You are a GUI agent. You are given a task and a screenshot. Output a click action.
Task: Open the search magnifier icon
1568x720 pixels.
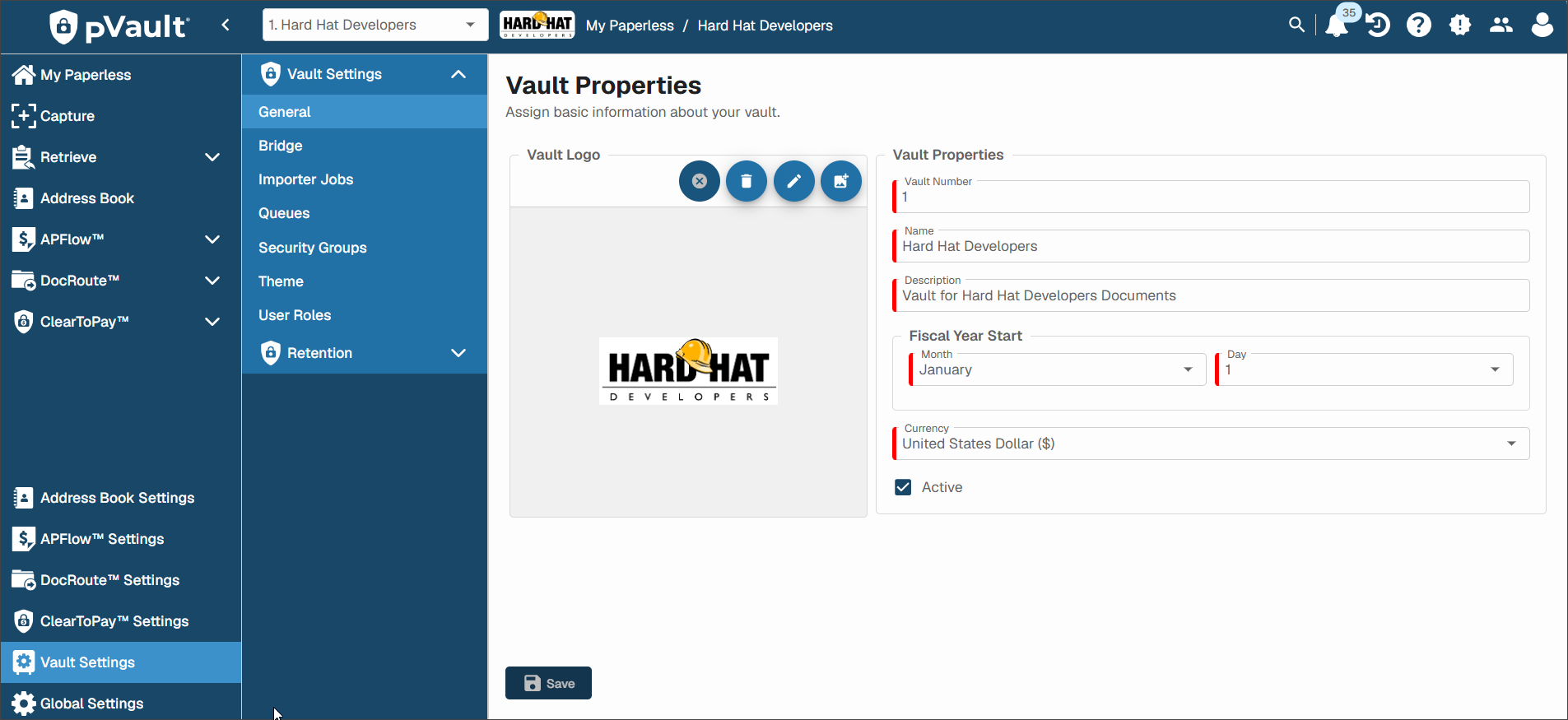tap(1296, 25)
